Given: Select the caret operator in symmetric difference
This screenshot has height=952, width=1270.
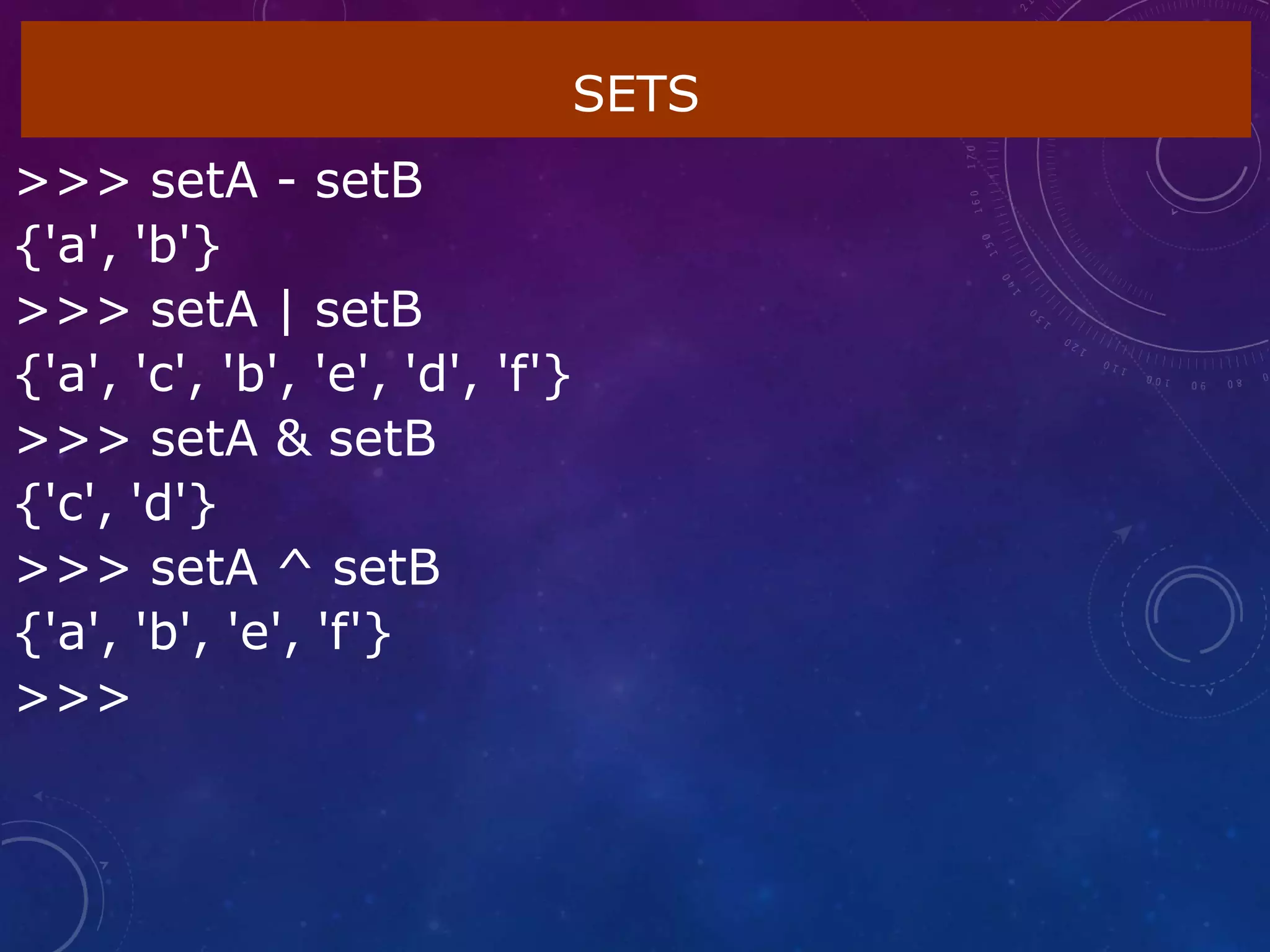Looking at the screenshot, I should pos(295,561).
